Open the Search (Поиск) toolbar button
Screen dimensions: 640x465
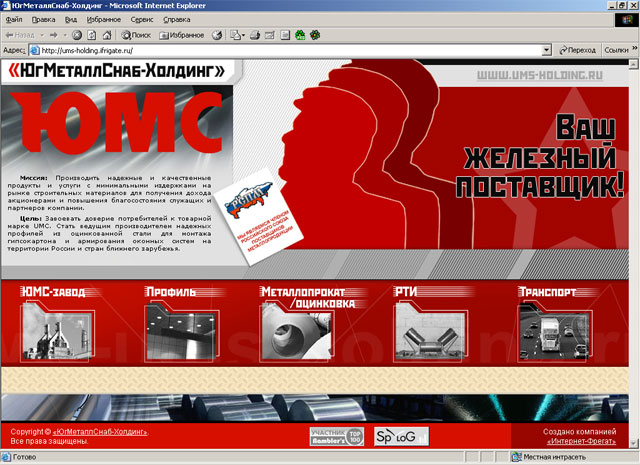tap(136, 35)
